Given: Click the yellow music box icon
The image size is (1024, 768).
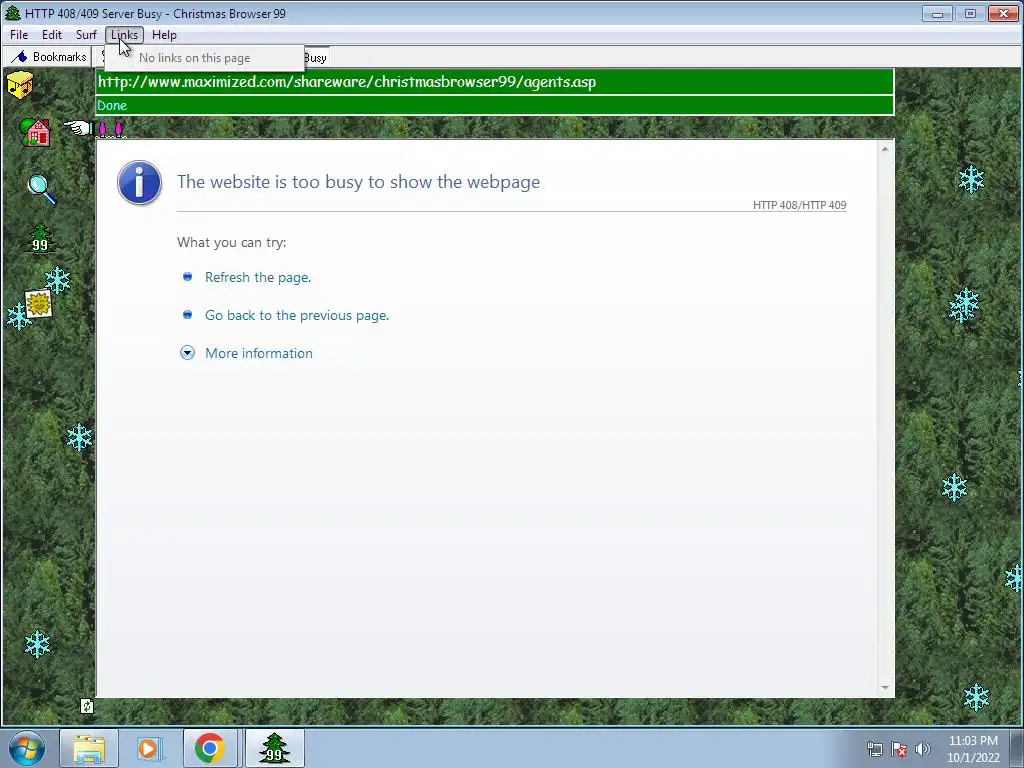Looking at the screenshot, I should (x=20, y=86).
